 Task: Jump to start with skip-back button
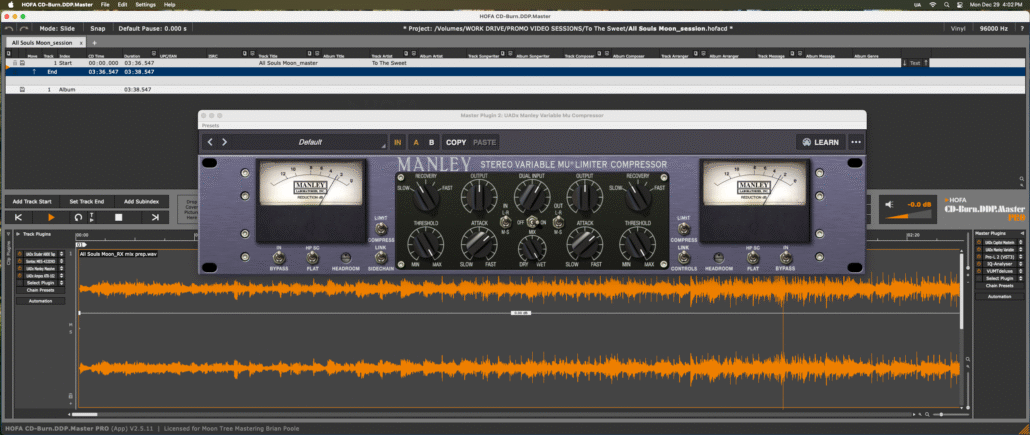pos(18,217)
